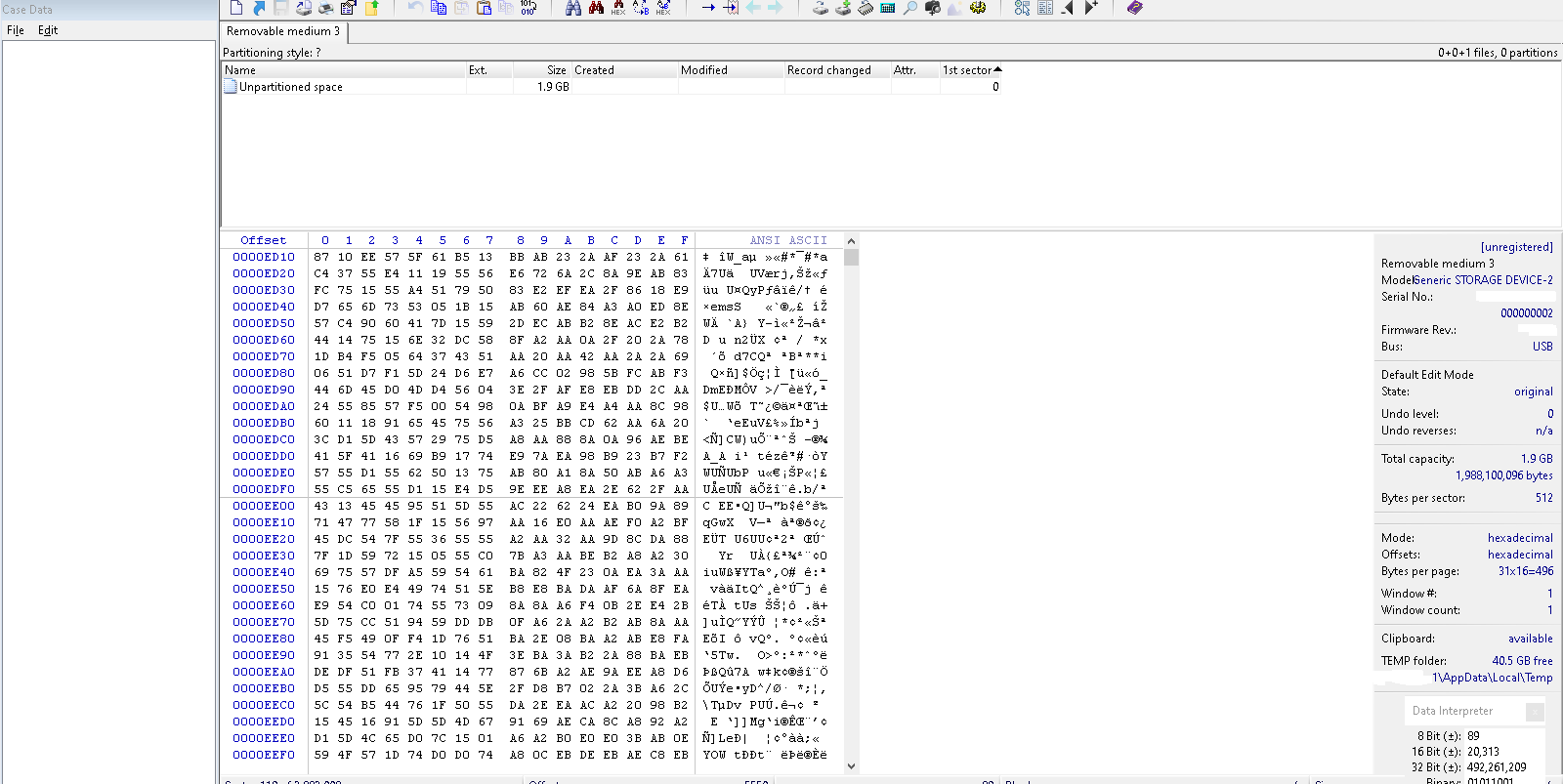
Task: Click the hex editor scroll up arrow
Action: click(851, 241)
